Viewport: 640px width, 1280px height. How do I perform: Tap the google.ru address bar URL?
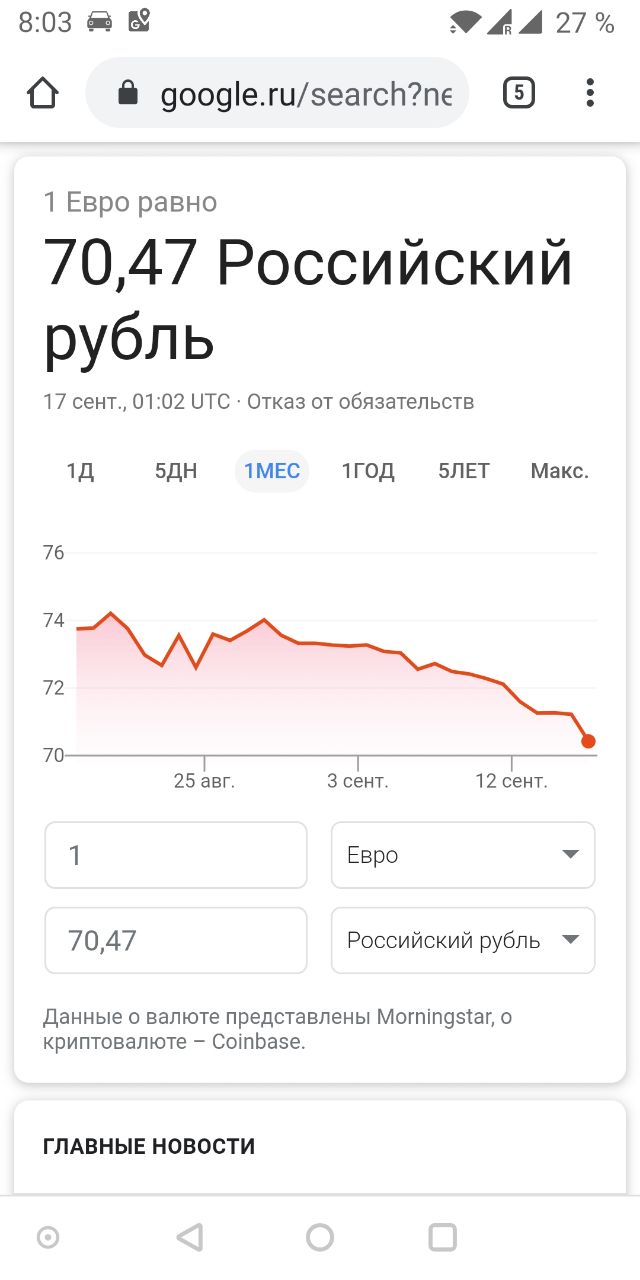(306, 94)
